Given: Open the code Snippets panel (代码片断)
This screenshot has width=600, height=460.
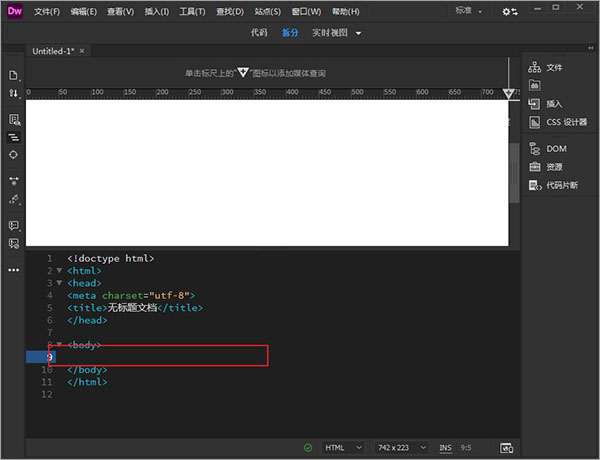Looking at the screenshot, I should pyautogui.click(x=560, y=185).
